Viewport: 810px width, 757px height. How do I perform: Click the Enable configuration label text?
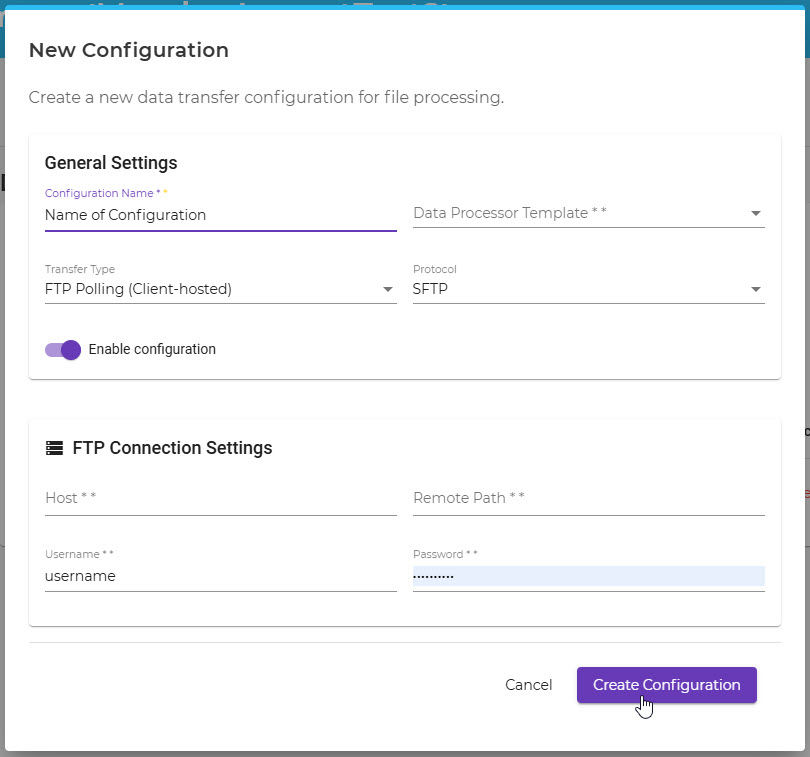pyautogui.click(x=152, y=350)
